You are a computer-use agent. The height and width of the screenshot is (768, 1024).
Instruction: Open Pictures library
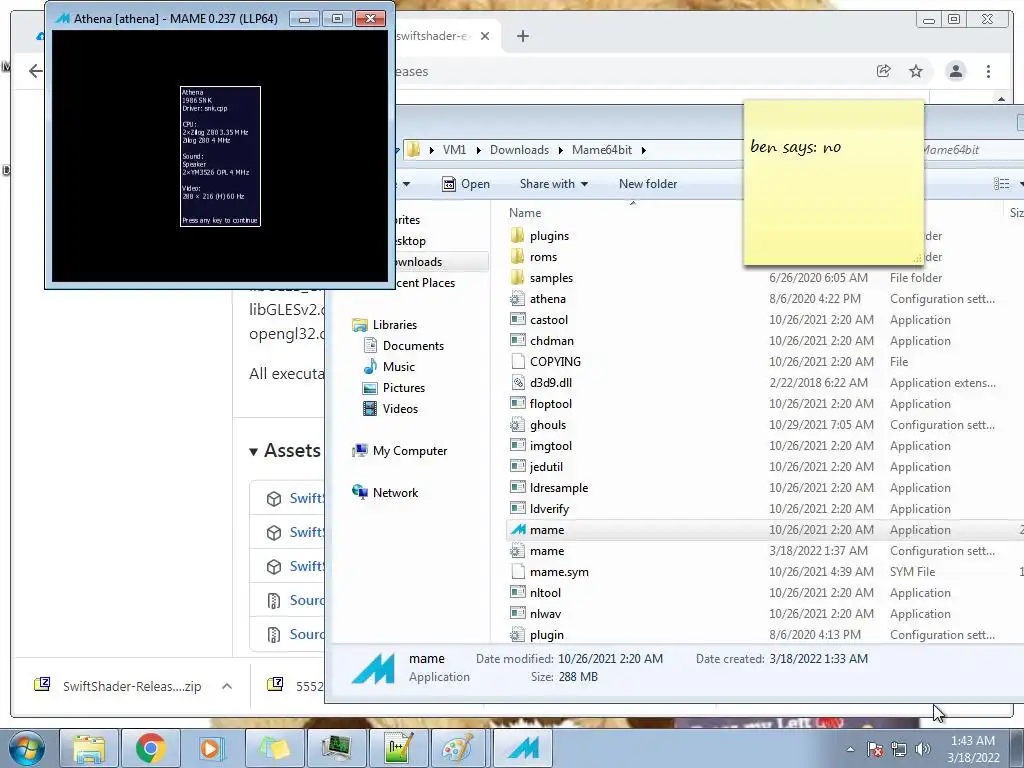(404, 387)
